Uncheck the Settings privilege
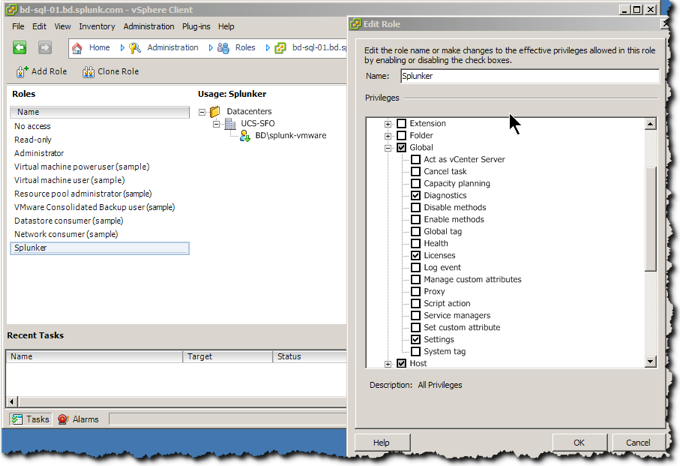The height and width of the screenshot is (466, 680). pos(415,339)
